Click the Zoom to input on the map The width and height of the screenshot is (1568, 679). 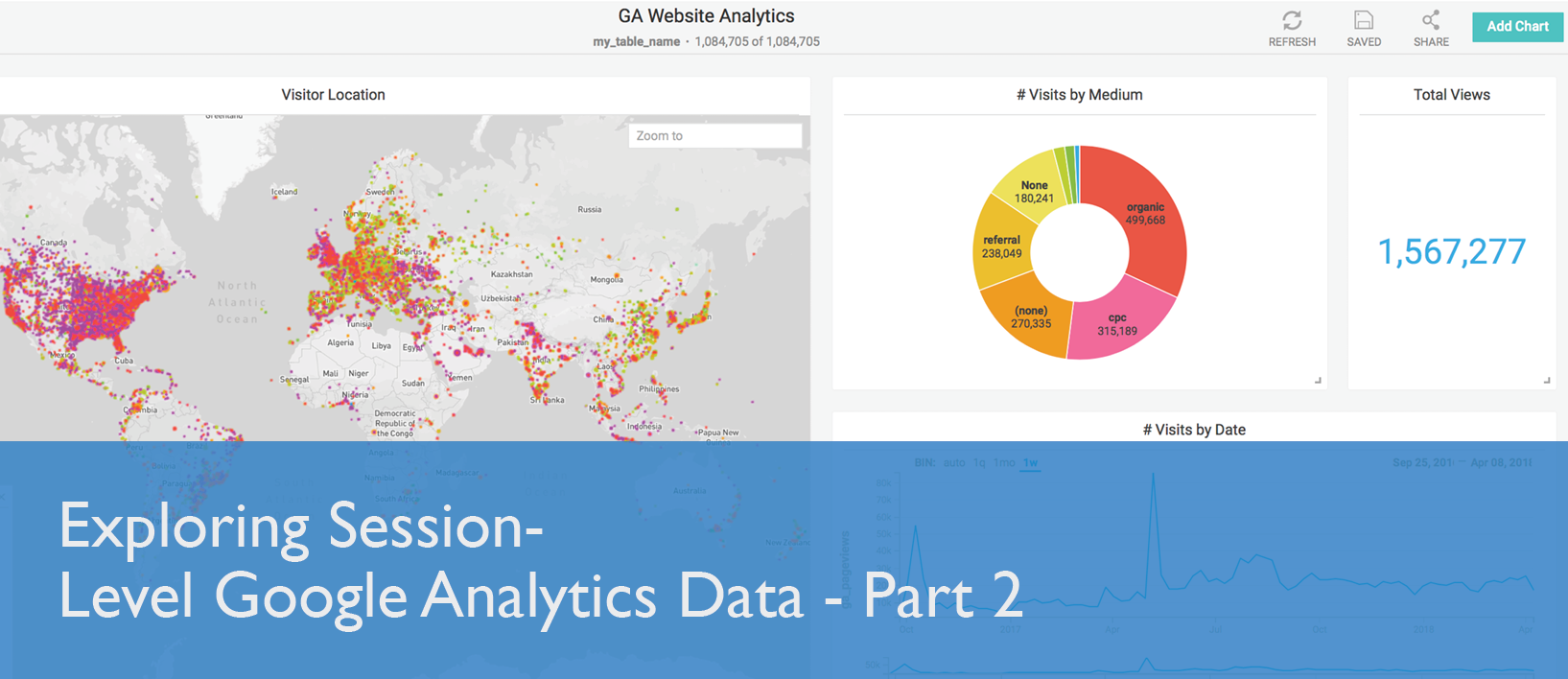(715, 136)
